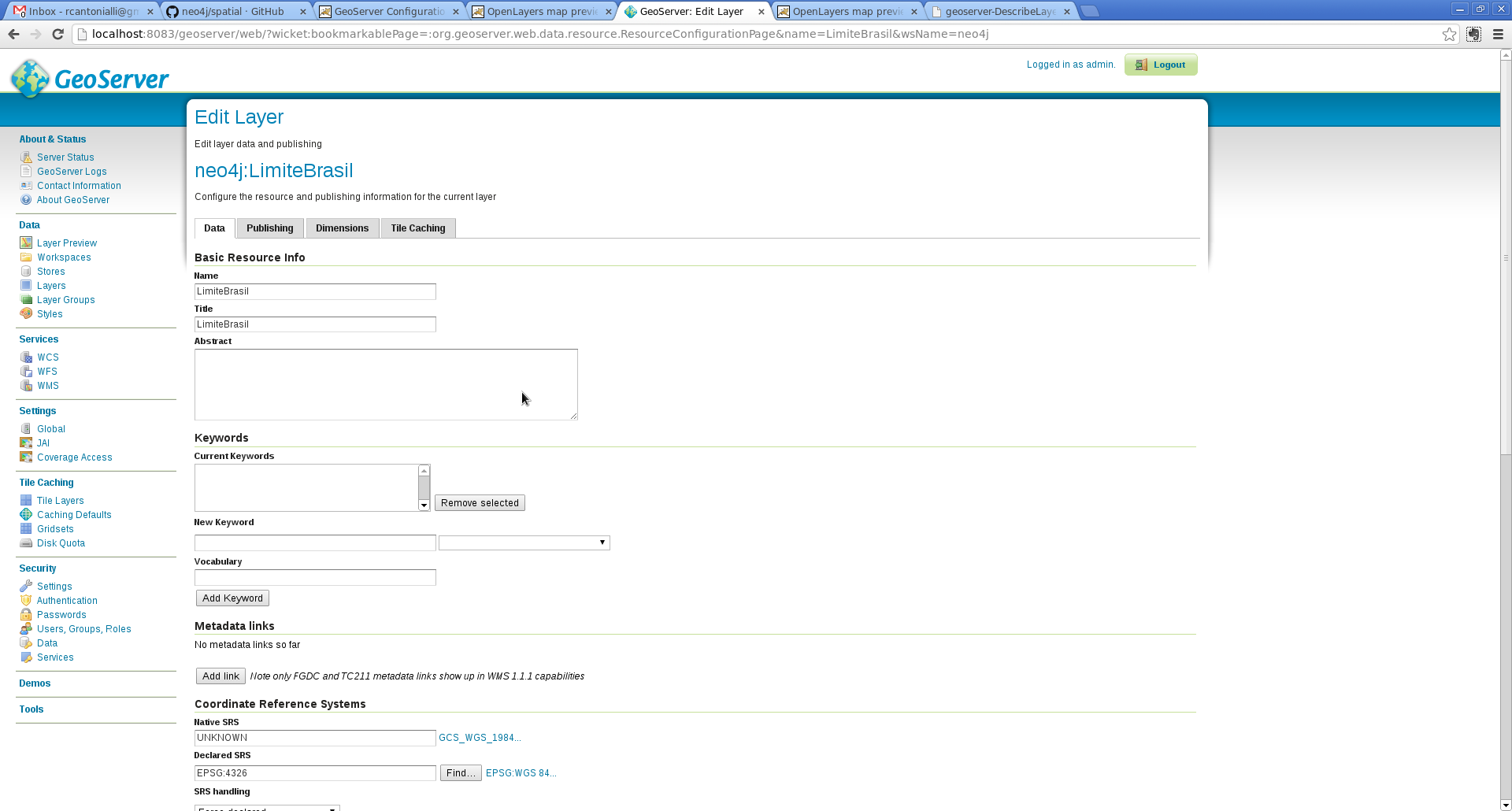Click the Add link button
The image size is (1512, 811).
click(220, 676)
